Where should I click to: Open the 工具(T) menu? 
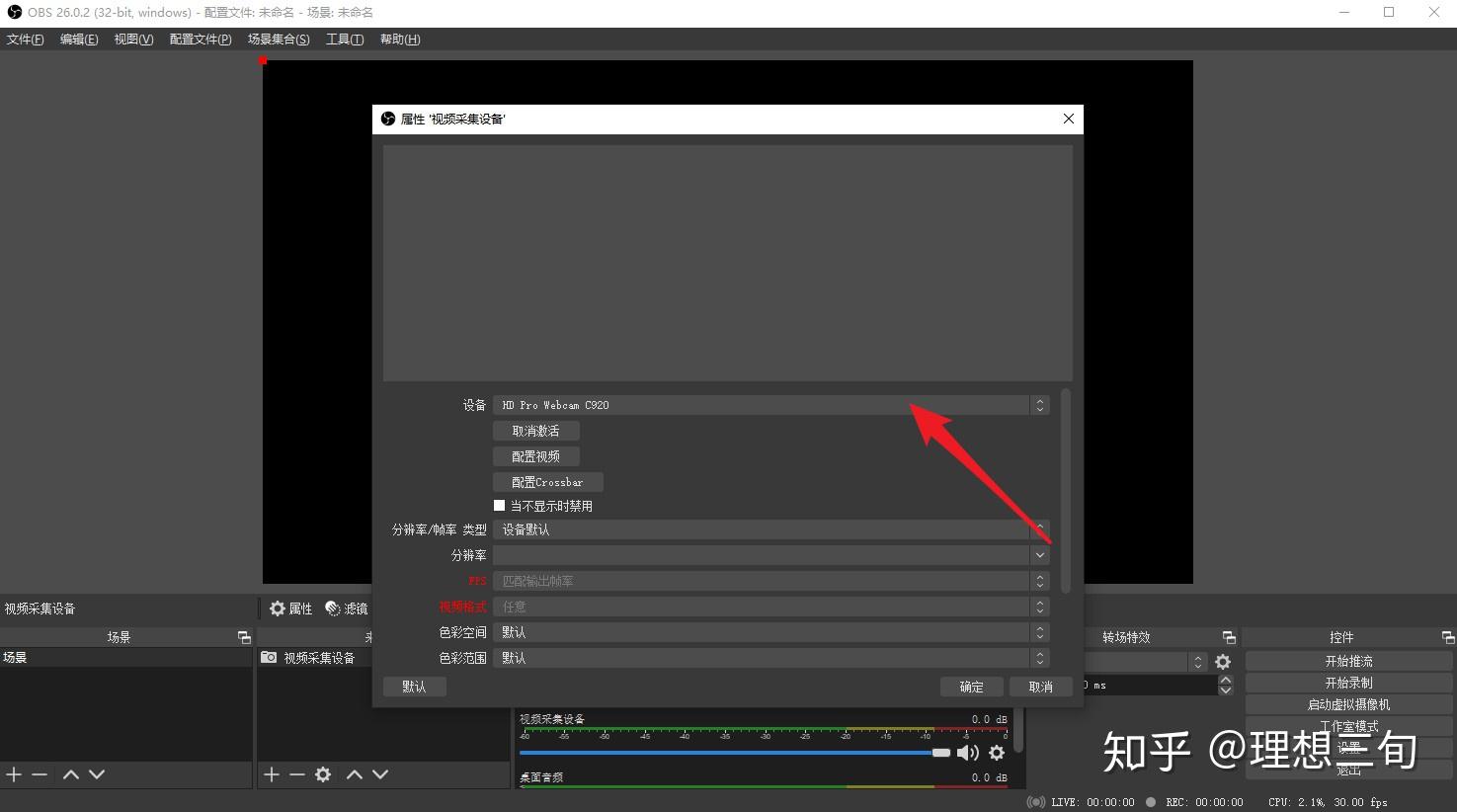pyautogui.click(x=345, y=40)
